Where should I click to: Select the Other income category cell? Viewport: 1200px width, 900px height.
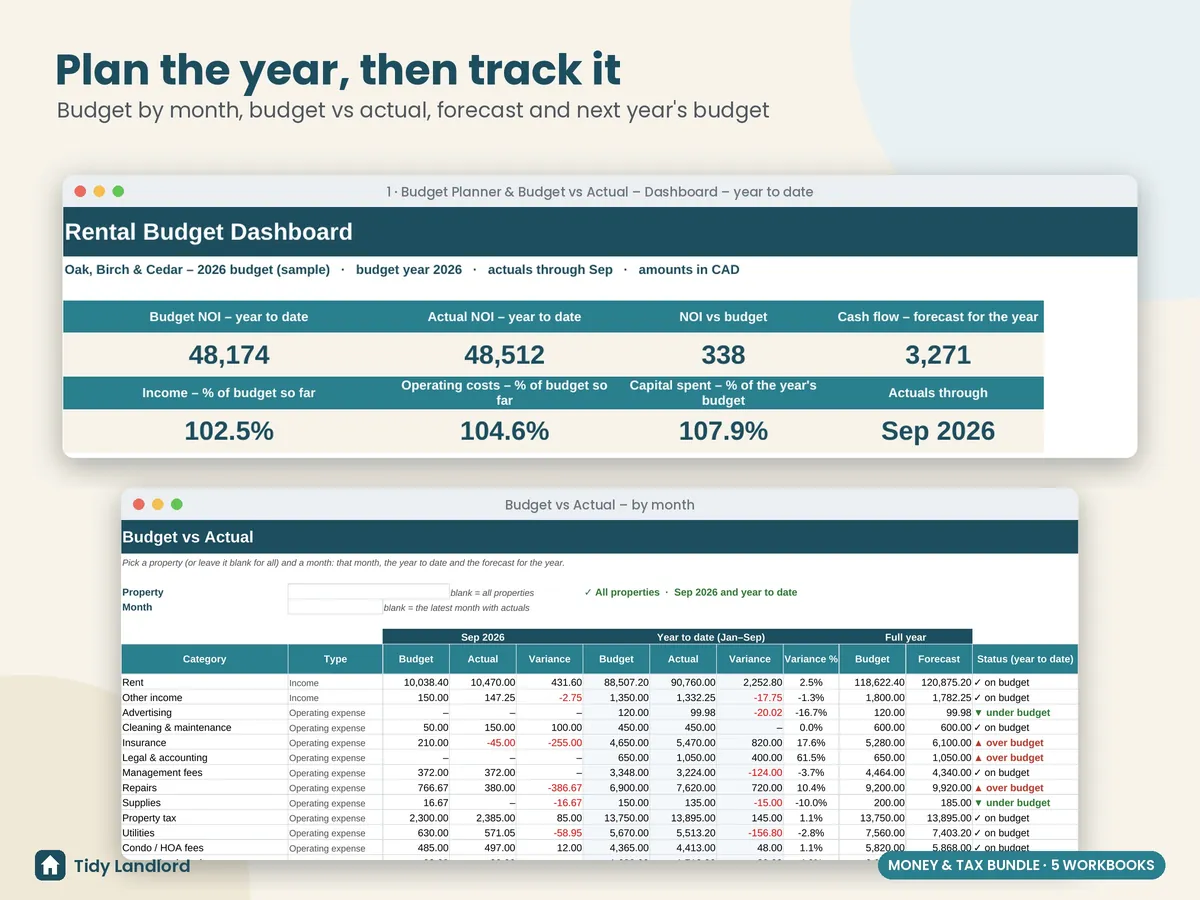pyautogui.click(x=204, y=697)
